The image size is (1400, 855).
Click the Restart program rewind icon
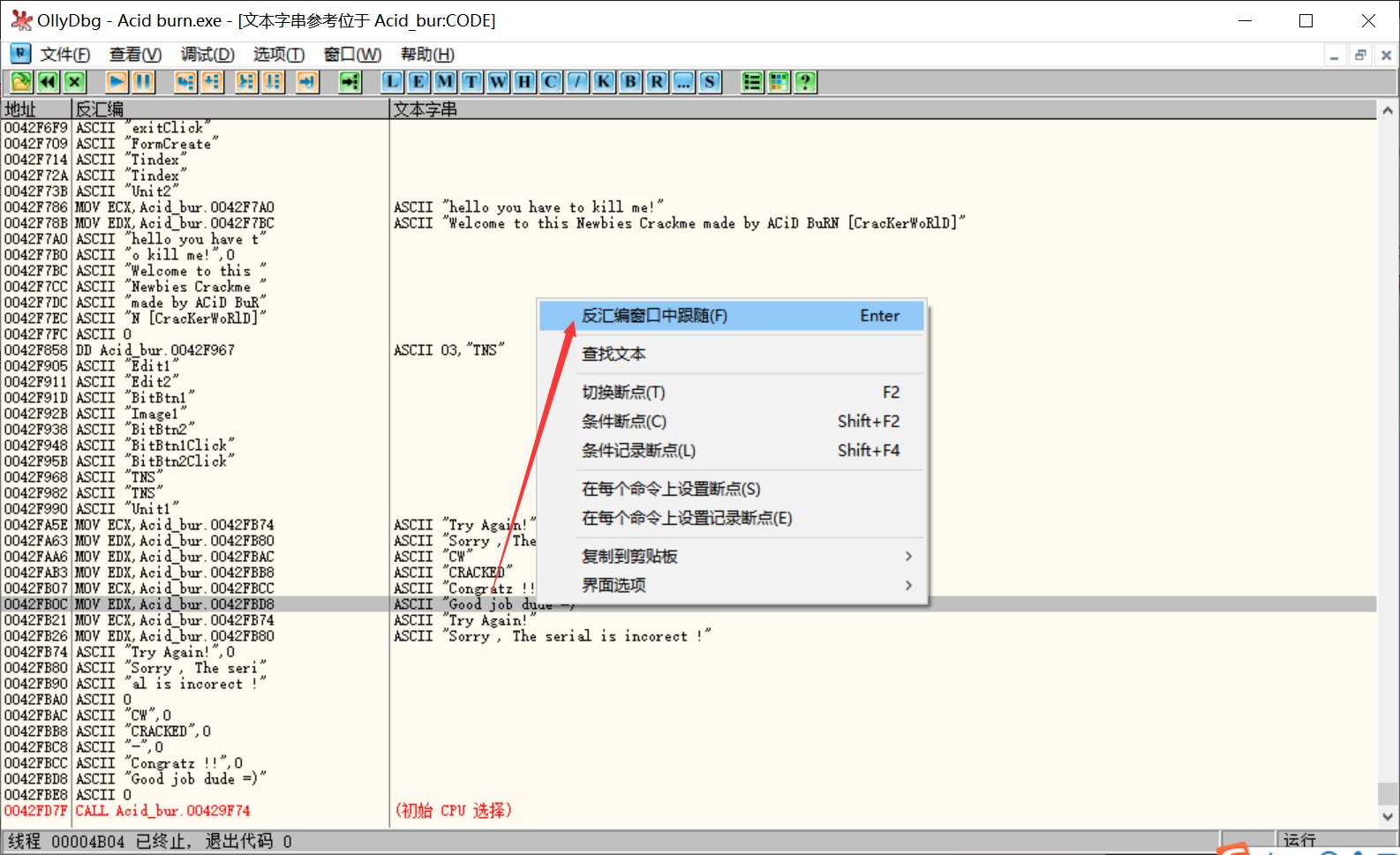click(48, 82)
